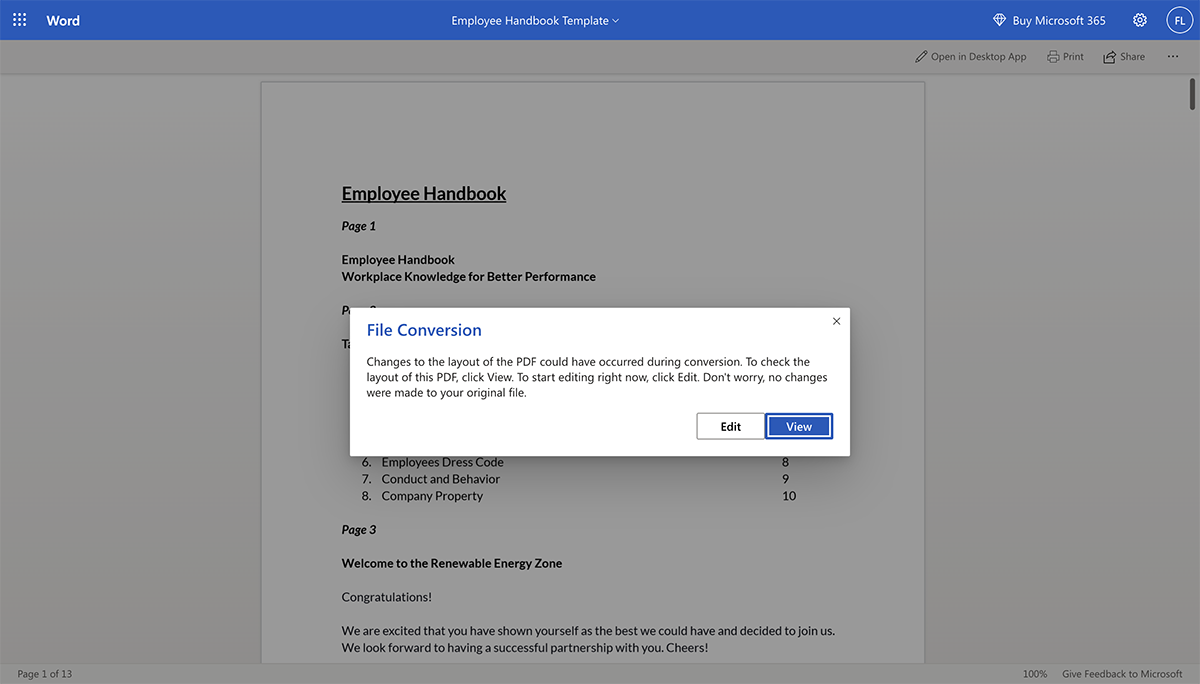The height and width of the screenshot is (684, 1200).
Task: Open the FL account avatar
Action: pos(1180,20)
